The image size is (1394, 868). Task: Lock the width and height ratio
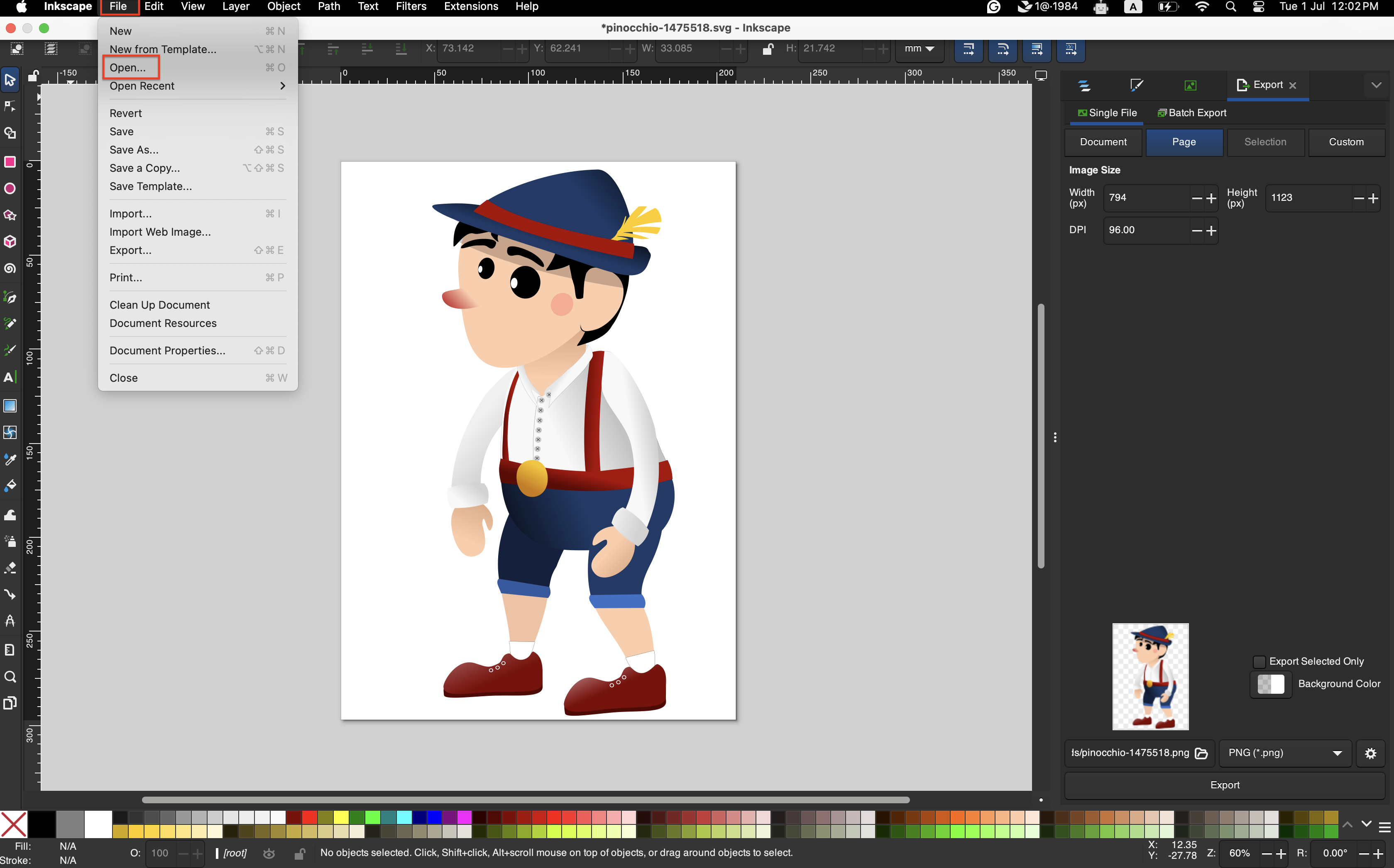[768, 49]
